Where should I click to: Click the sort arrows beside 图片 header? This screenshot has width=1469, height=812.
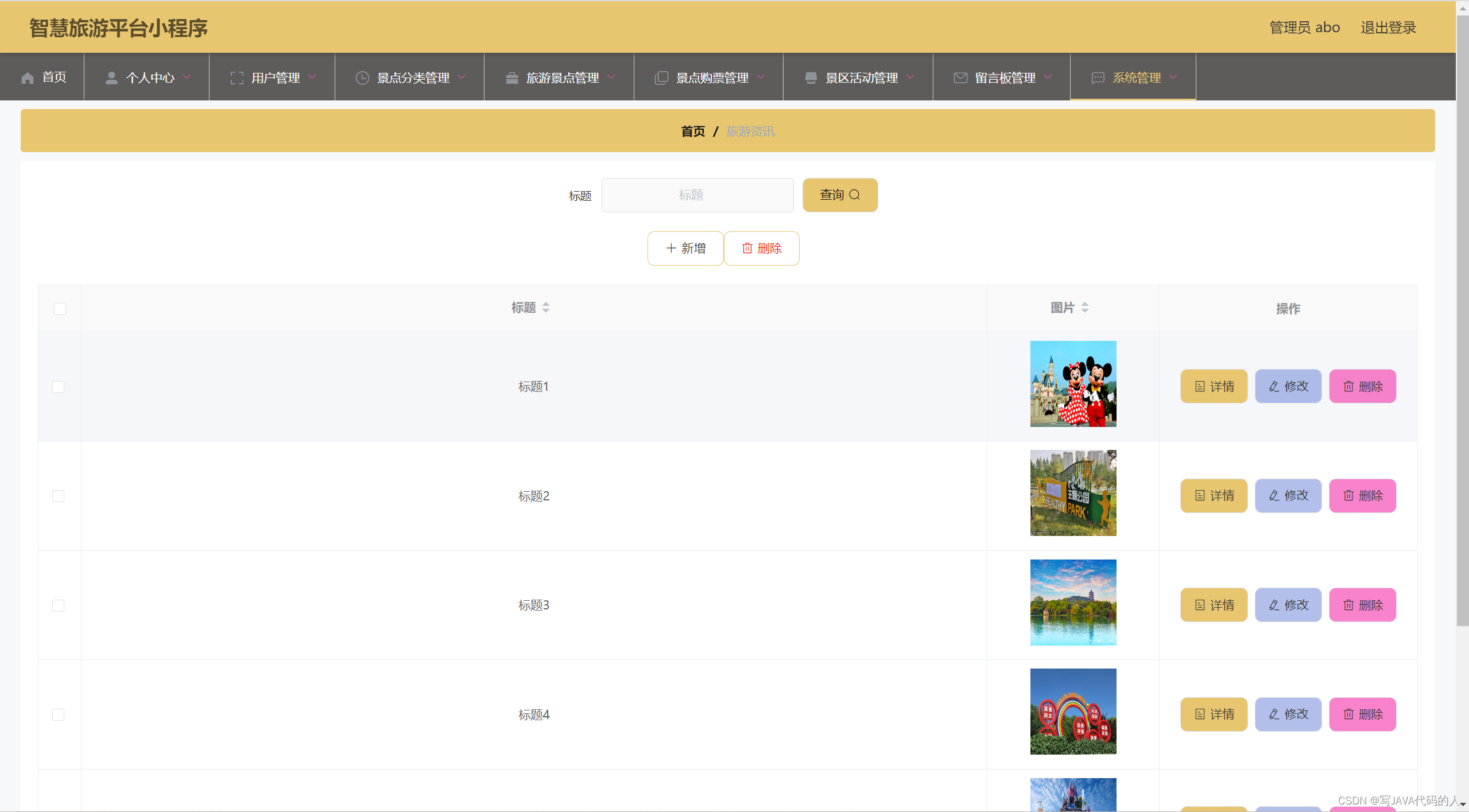(1084, 308)
